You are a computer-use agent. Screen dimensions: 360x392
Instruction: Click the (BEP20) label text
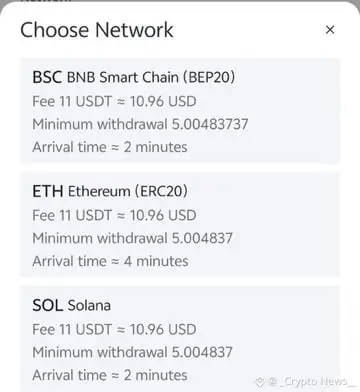click(209, 77)
